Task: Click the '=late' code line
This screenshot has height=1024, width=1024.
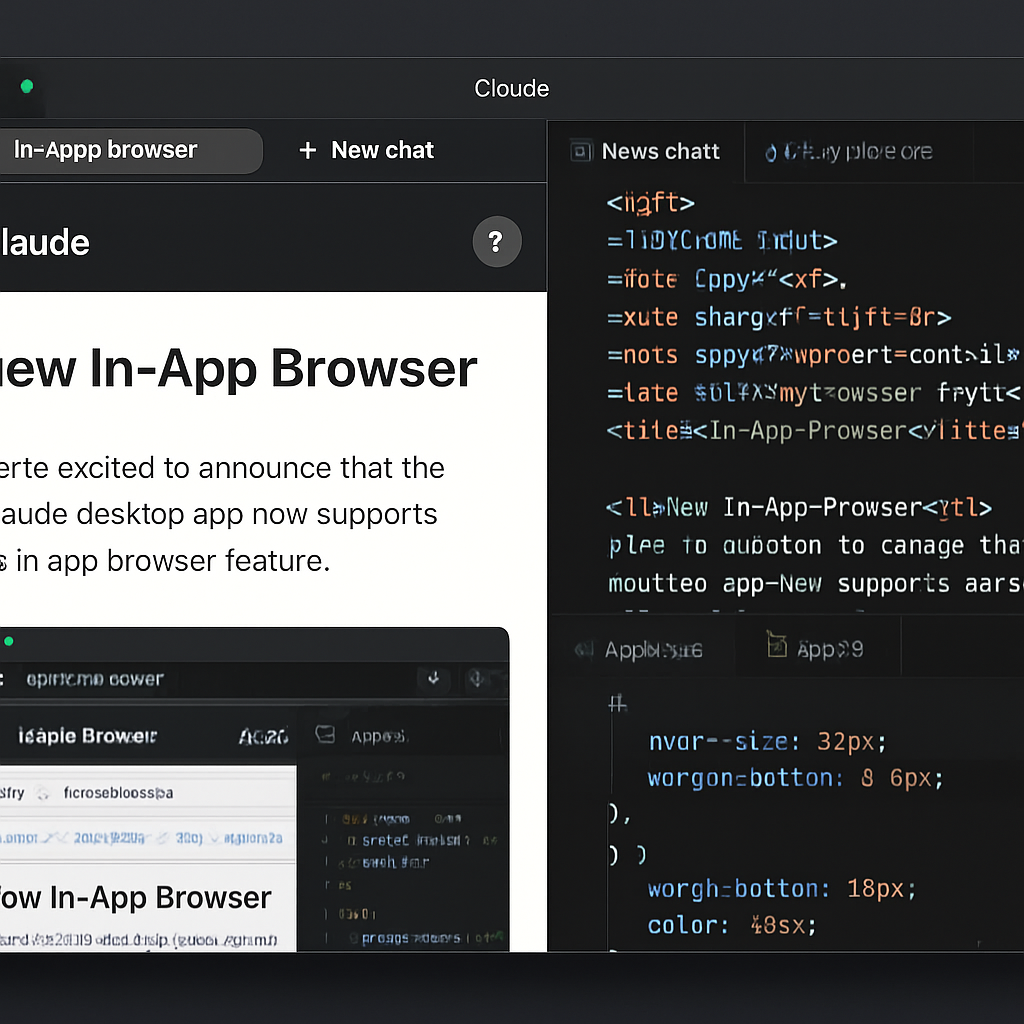Action: [x=813, y=393]
